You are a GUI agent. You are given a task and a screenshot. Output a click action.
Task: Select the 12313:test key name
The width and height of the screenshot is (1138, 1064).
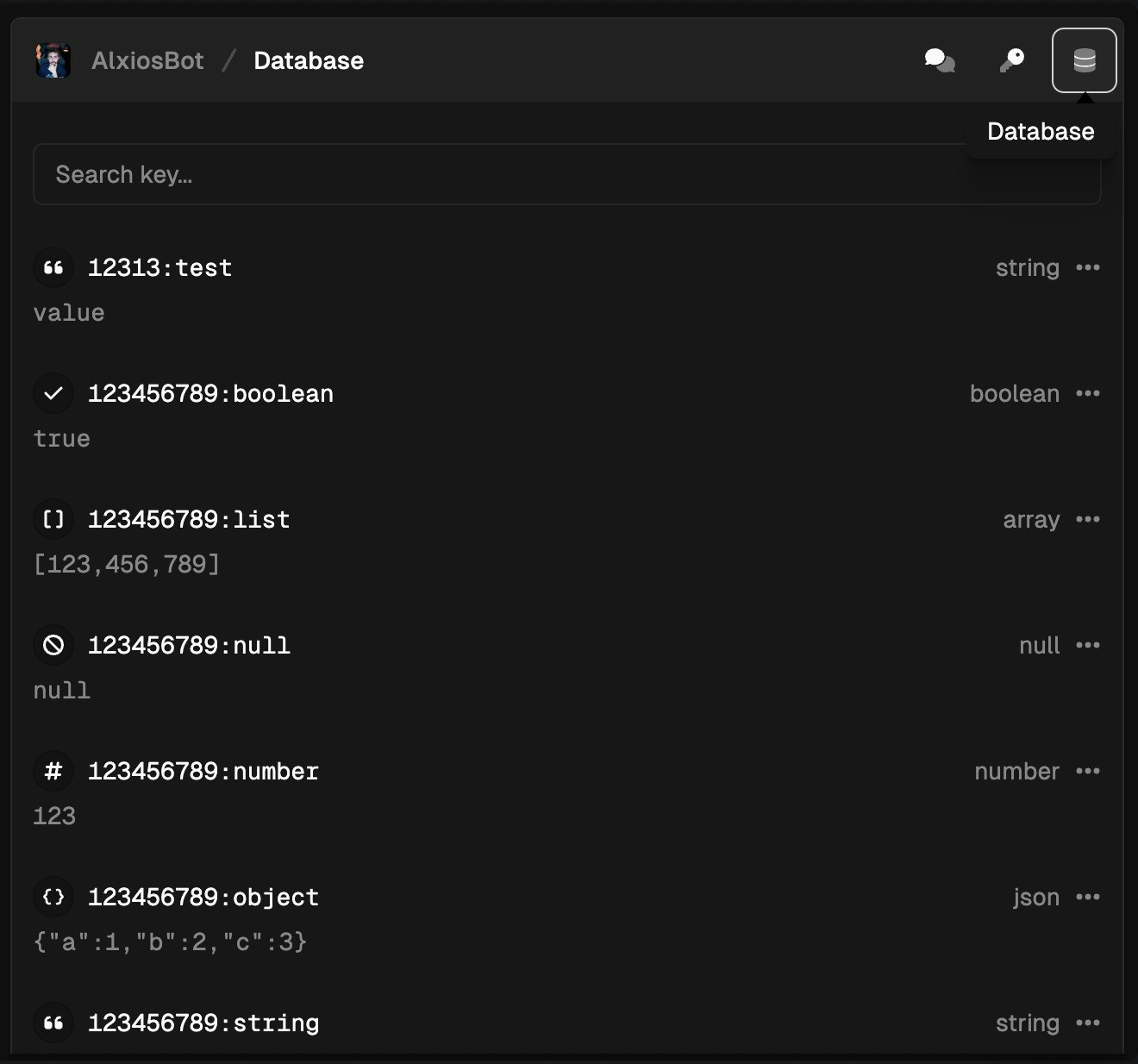[x=160, y=267]
